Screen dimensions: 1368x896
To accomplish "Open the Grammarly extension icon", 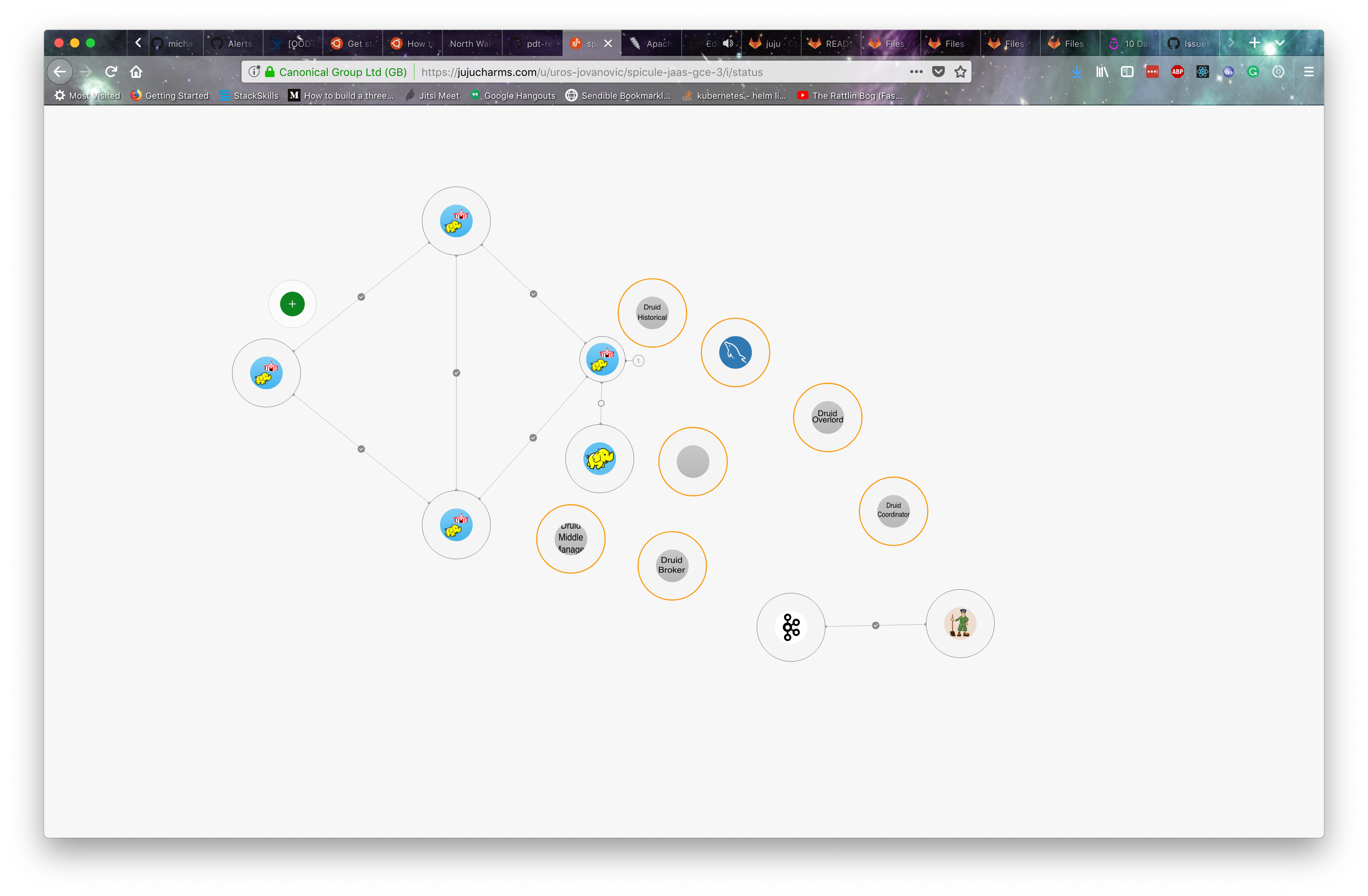I will click(1253, 72).
